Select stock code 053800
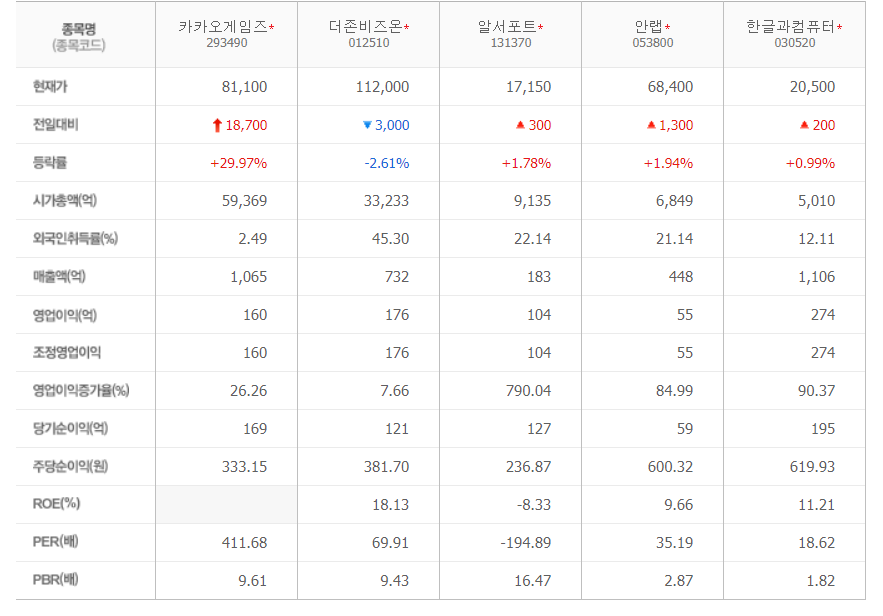 [653, 43]
